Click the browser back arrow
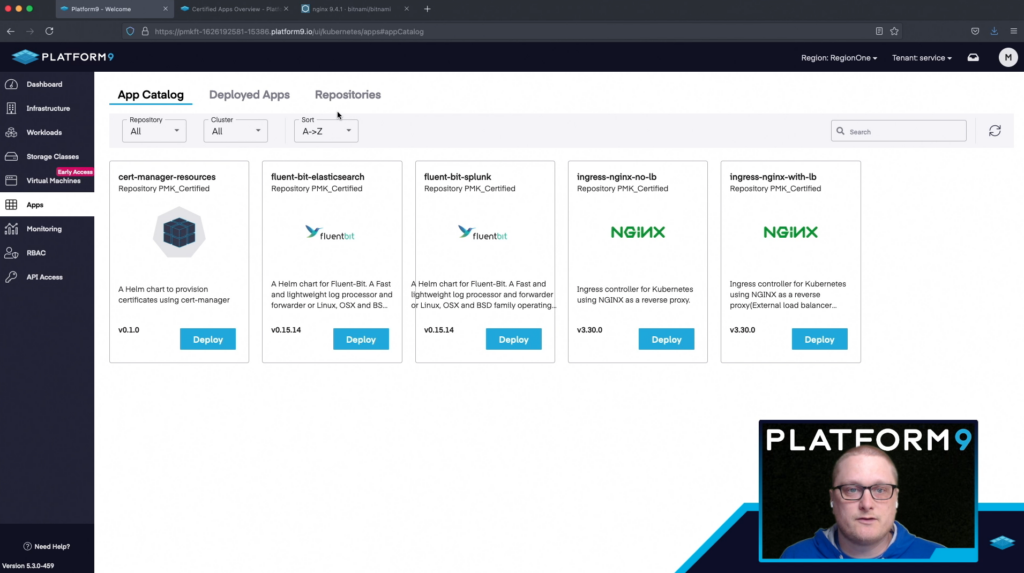This screenshot has height=573, width=1024. click(x=11, y=31)
